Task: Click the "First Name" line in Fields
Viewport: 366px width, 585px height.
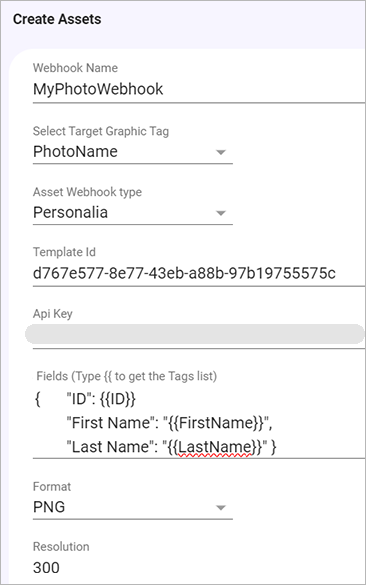Action: tap(169, 423)
